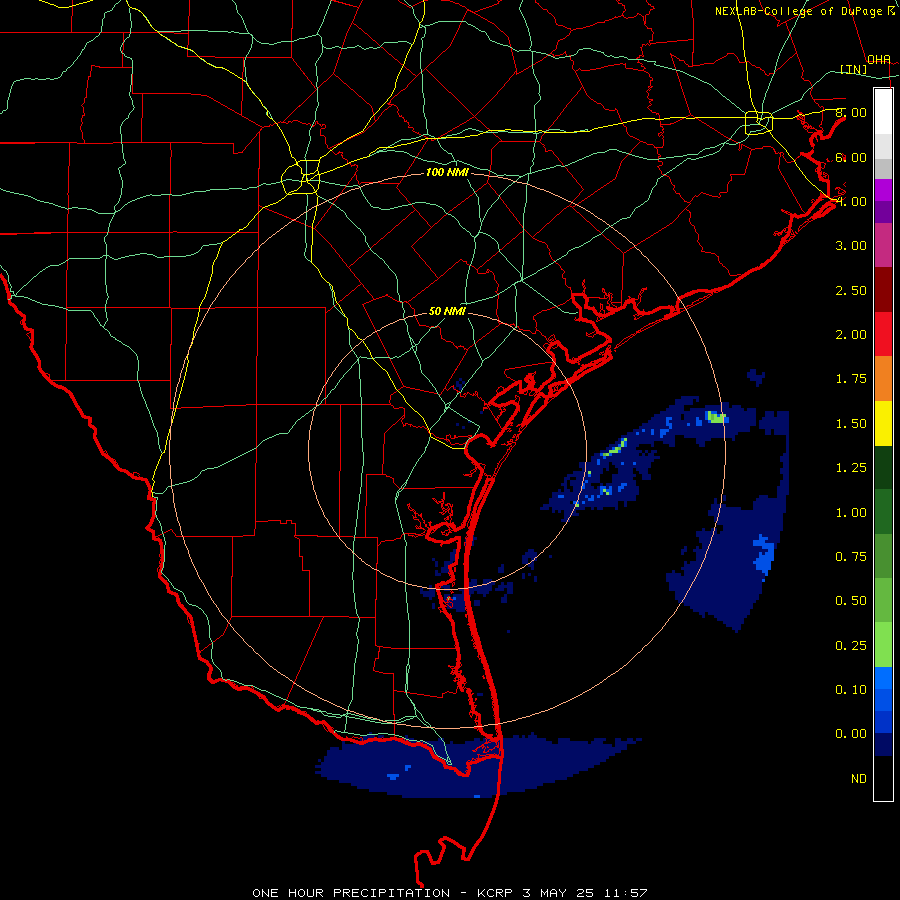This screenshot has height=900, width=900.
Task: Click the 1.75 legend value
Action: click(x=851, y=379)
